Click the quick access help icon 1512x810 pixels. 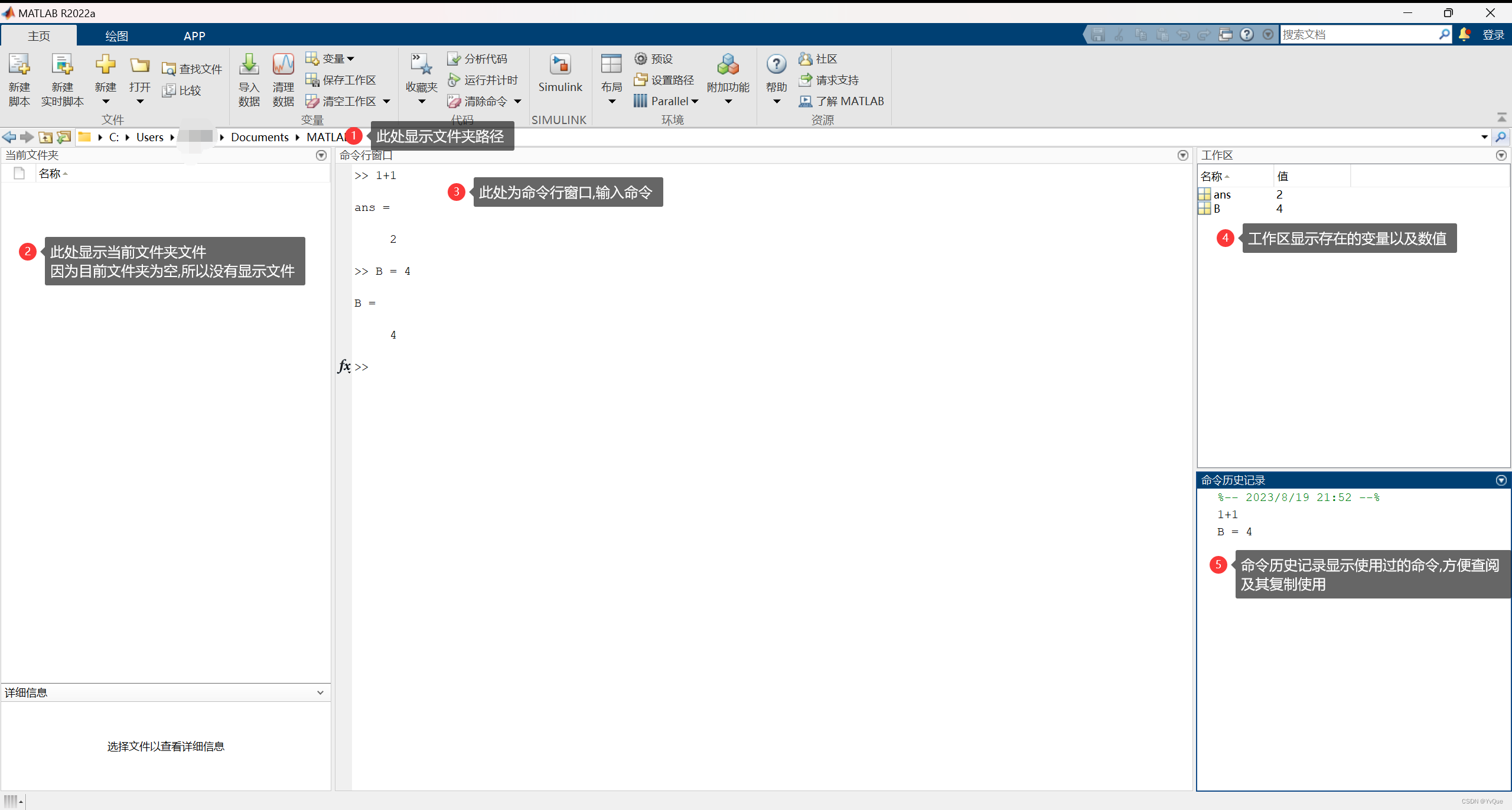[1247, 34]
